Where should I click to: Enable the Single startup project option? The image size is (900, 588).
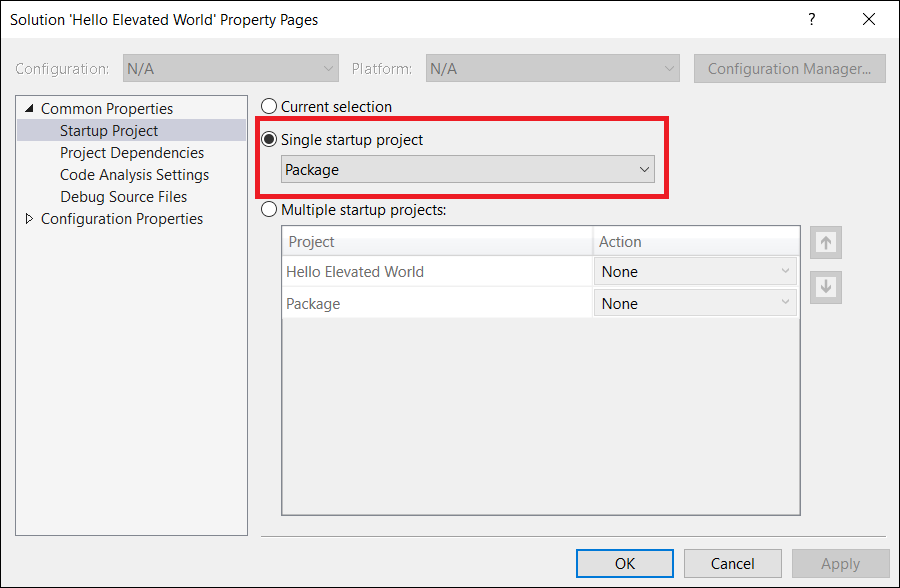click(x=268, y=140)
